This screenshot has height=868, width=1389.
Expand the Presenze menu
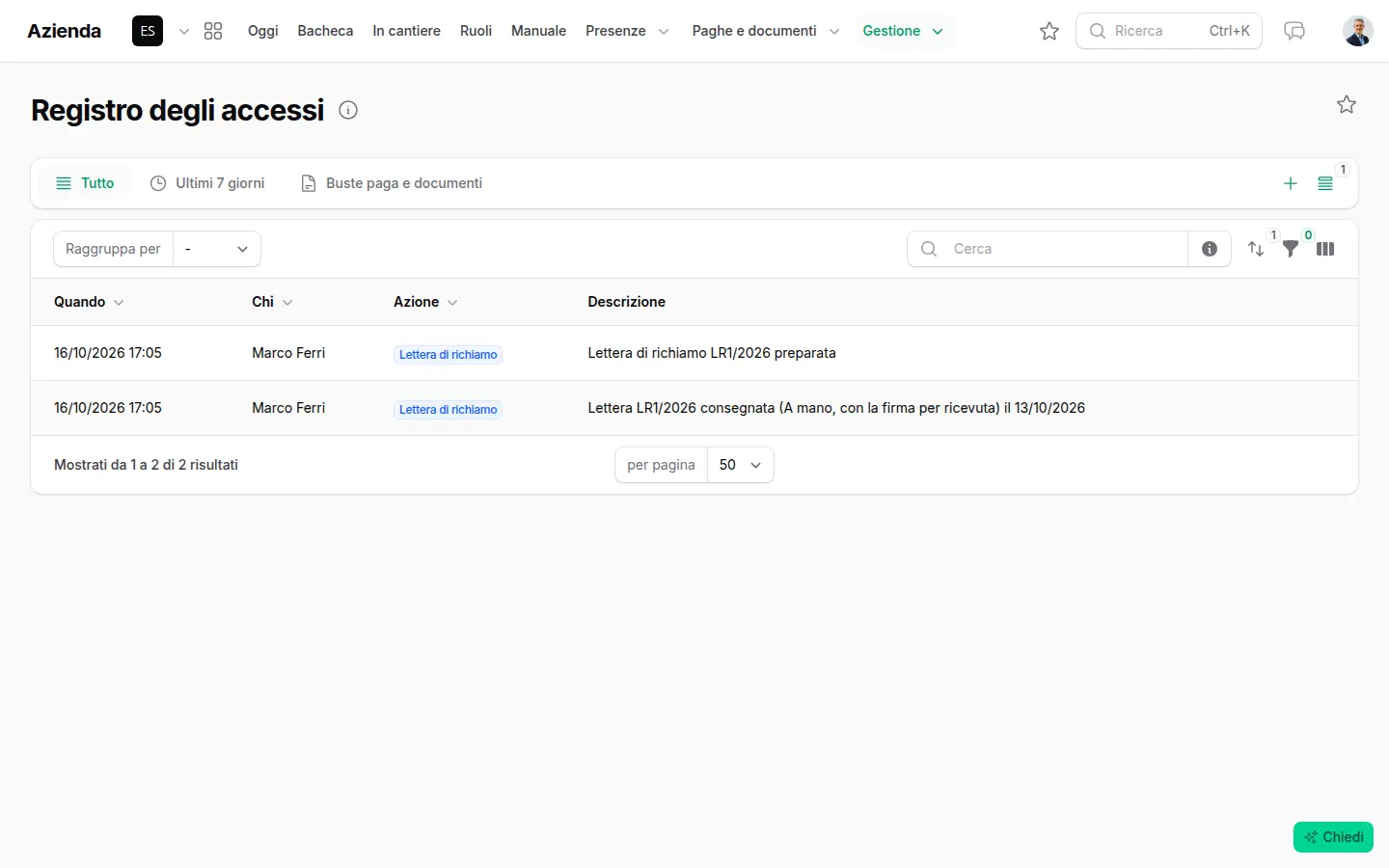click(x=627, y=31)
